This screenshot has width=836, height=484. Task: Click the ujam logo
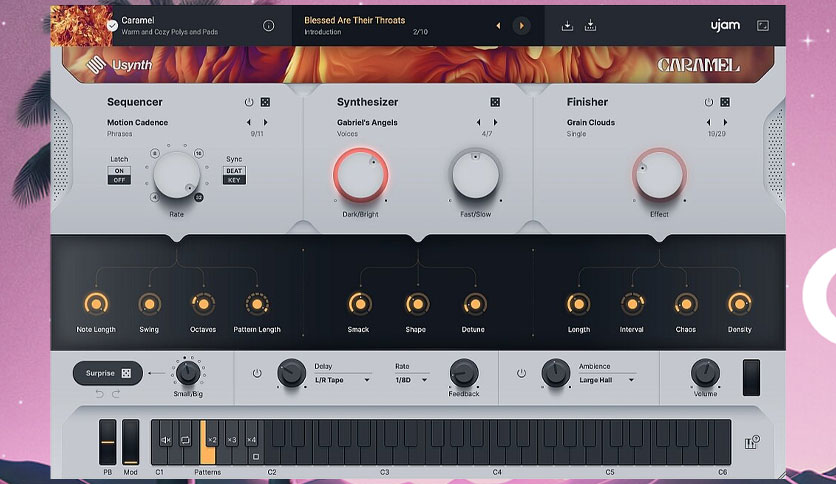(x=725, y=25)
